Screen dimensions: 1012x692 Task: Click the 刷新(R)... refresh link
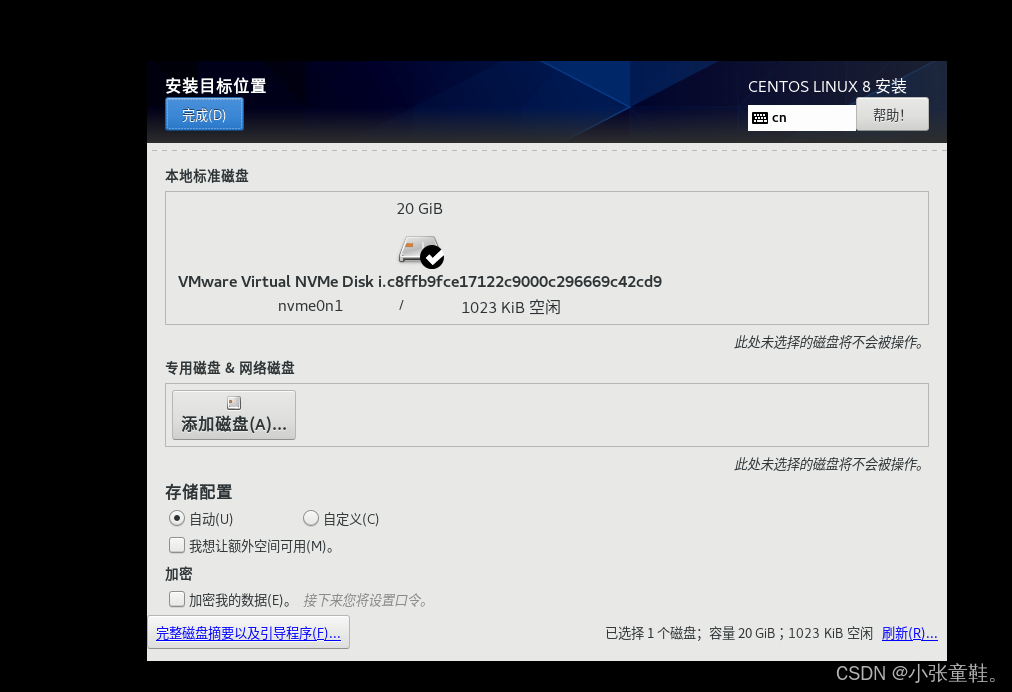(909, 633)
